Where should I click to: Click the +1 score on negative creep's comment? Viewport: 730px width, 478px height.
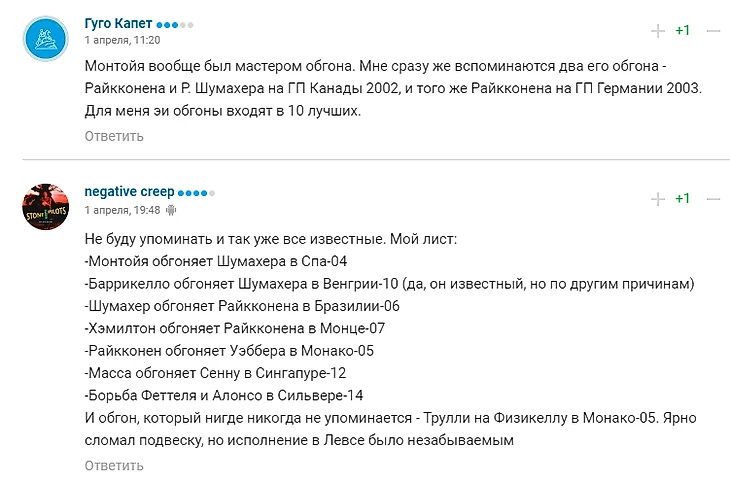[683, 199]
